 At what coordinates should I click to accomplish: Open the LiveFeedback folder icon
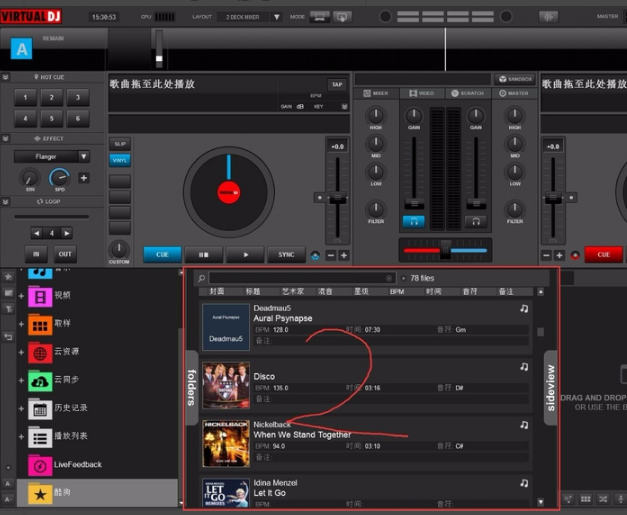[40, 465]
